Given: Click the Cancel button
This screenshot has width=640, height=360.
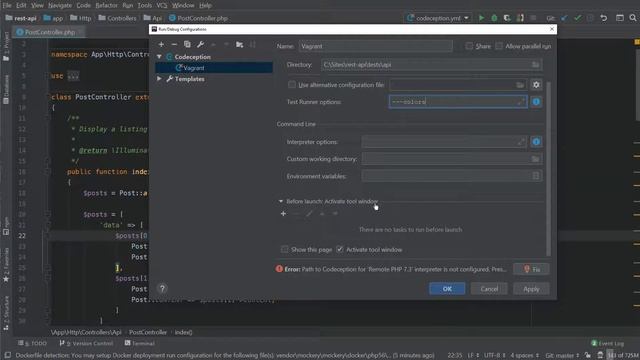Looking at the screenshot, I should click(489, 289).
